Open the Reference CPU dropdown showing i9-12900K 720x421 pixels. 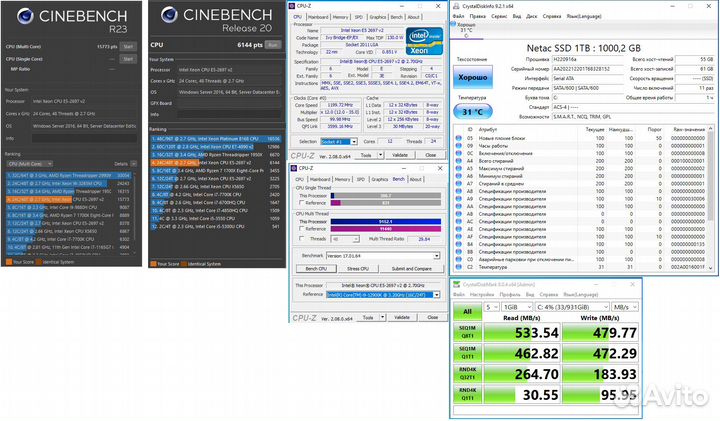pyautogui.click(x=436, y=295)
